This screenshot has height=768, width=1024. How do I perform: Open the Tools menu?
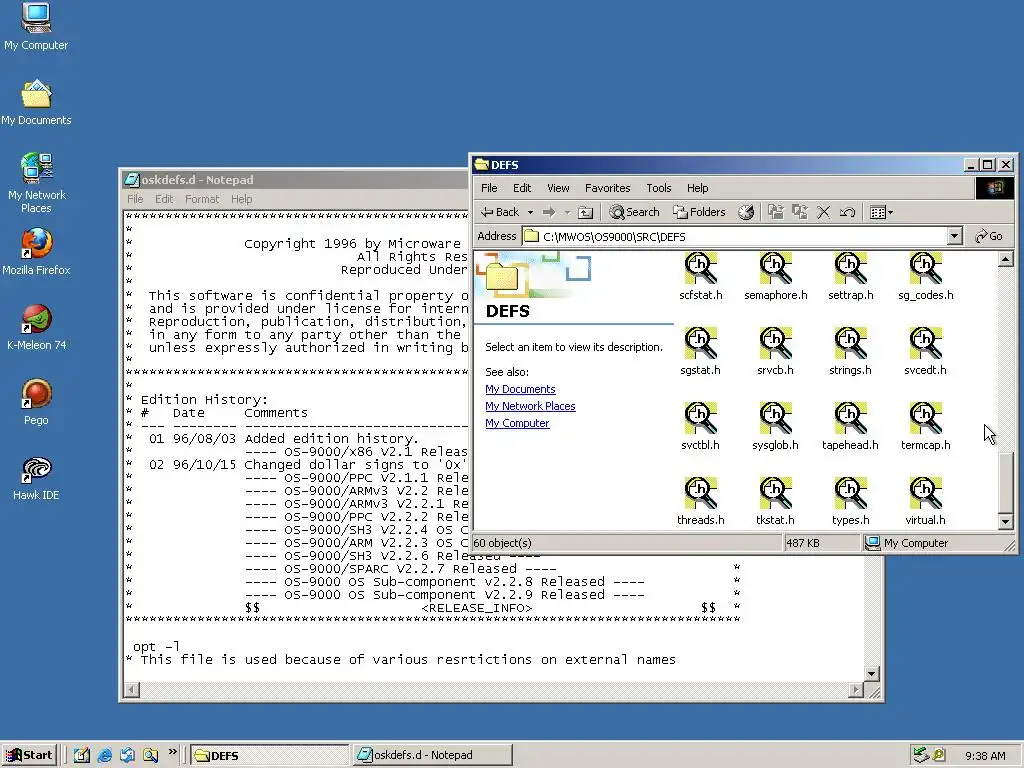659,188
